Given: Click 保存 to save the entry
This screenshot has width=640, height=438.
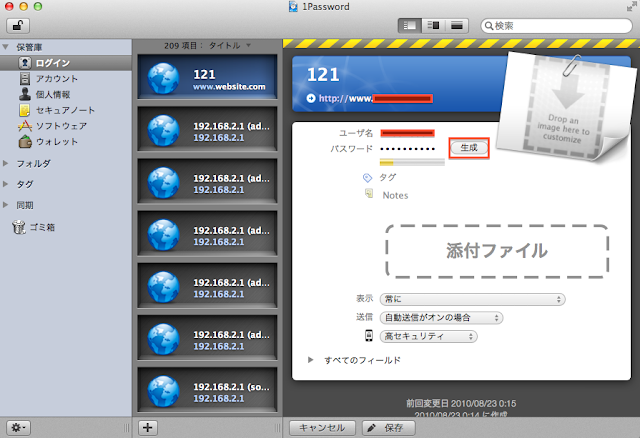Looking at the screenshot, I should 389,428.
